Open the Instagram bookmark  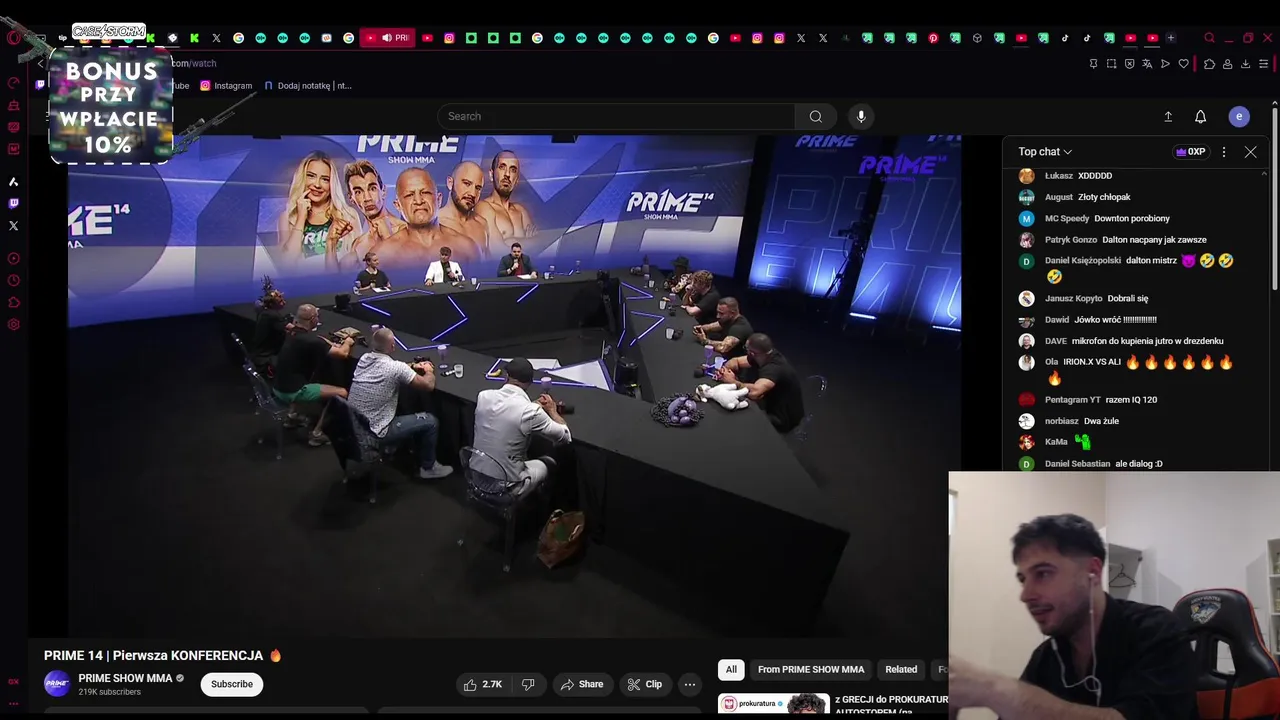pos(226,86)
